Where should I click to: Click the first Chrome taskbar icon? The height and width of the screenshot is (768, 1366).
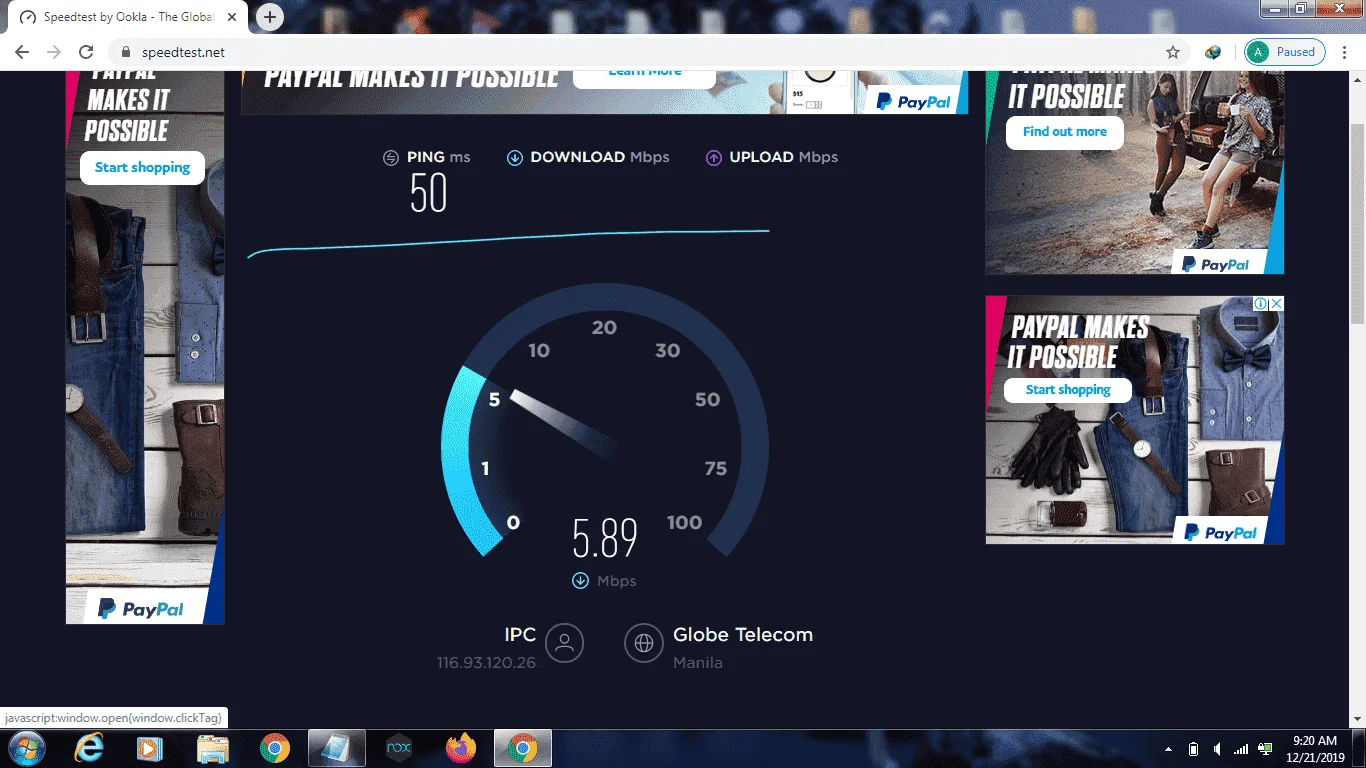275,748
